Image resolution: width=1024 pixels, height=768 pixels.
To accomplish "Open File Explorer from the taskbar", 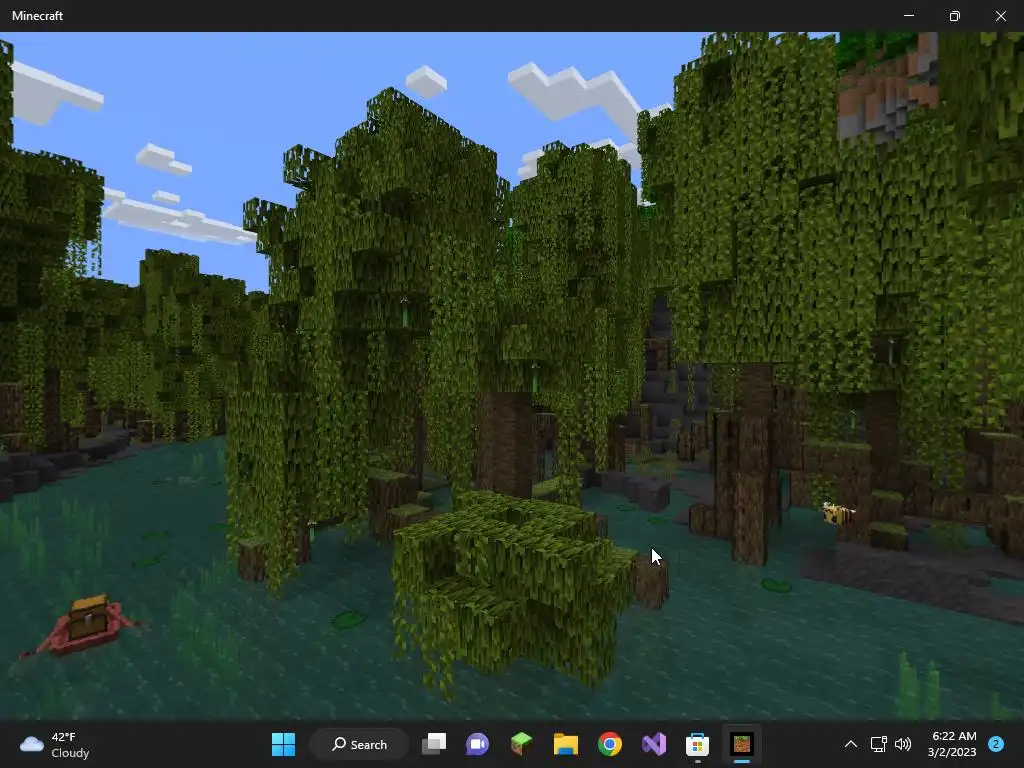I will (x=566, y=744).
